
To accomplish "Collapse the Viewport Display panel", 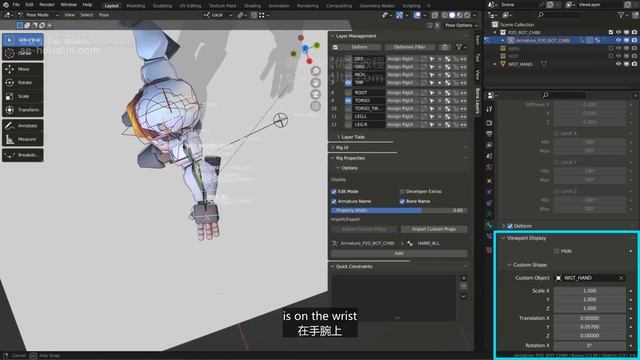I will click(504, 238).
